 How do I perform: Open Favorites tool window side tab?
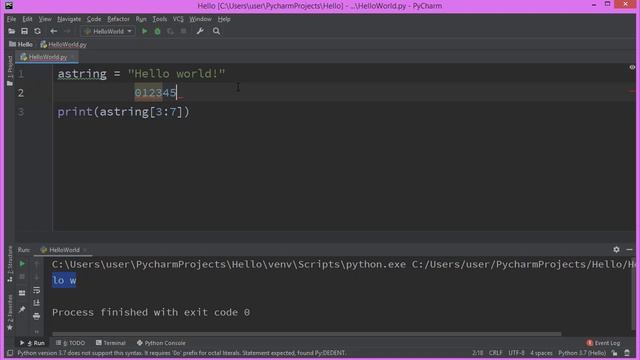coord(10,313)
